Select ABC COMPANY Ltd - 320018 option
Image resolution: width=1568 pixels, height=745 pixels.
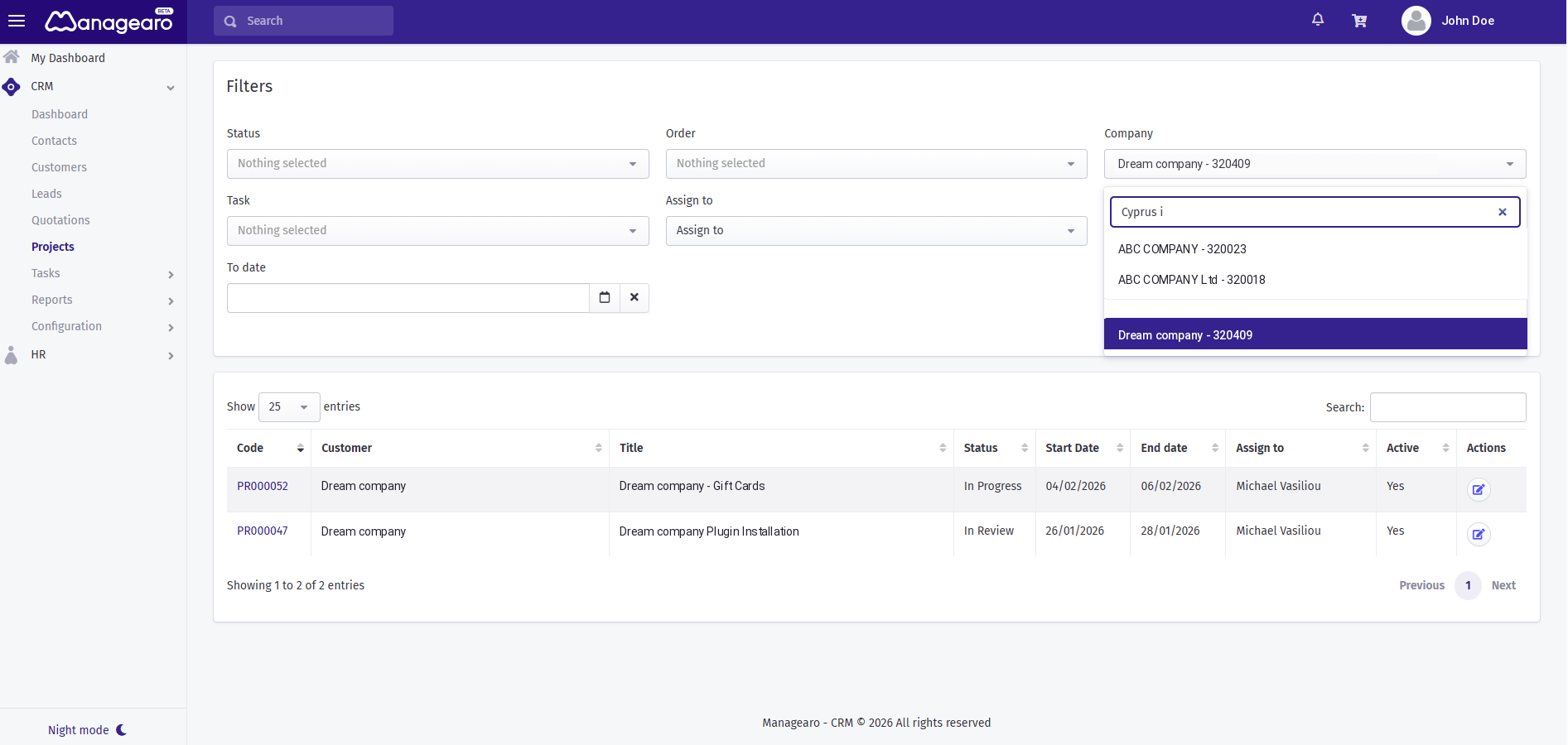click(x=1315, y=280)
